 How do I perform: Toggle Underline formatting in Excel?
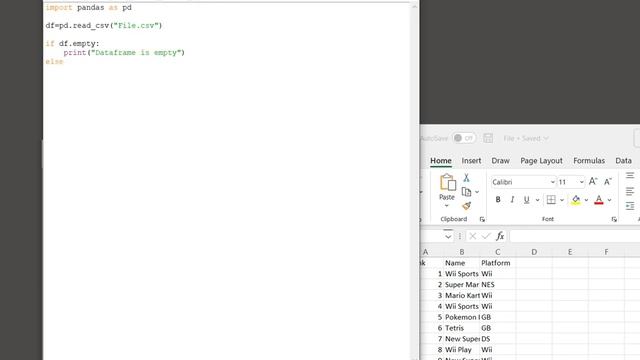(527, 200)
